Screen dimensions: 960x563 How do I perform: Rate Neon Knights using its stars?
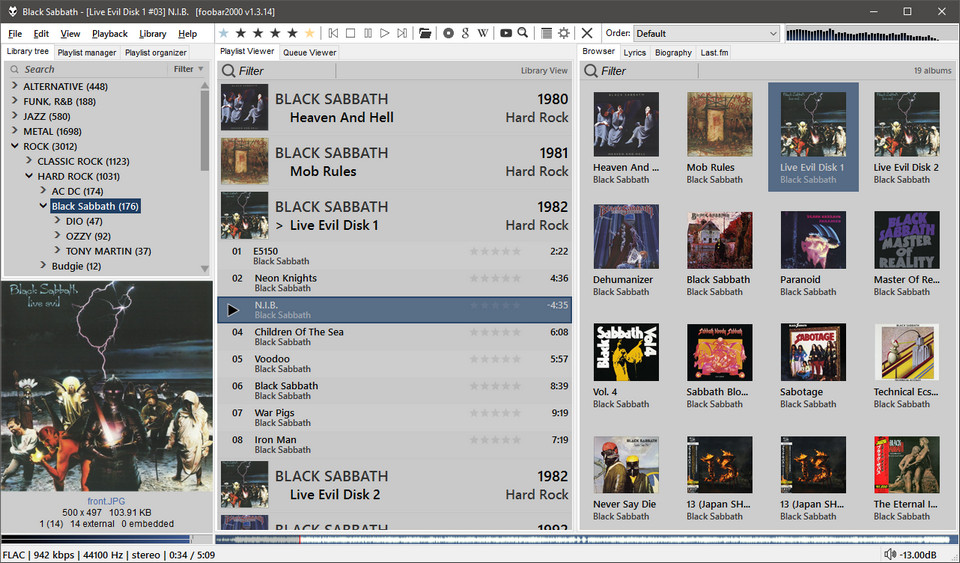pyautogui.click(x=495, y=278)
